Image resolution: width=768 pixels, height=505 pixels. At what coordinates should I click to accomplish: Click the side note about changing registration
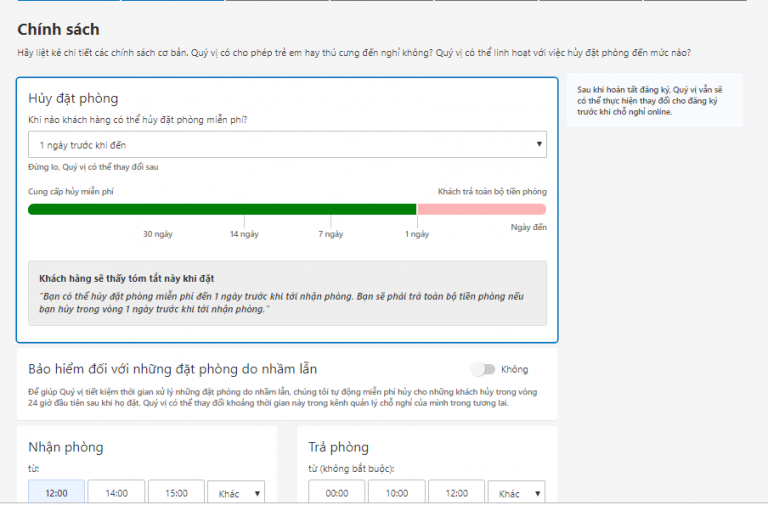(x=654, y=100)
